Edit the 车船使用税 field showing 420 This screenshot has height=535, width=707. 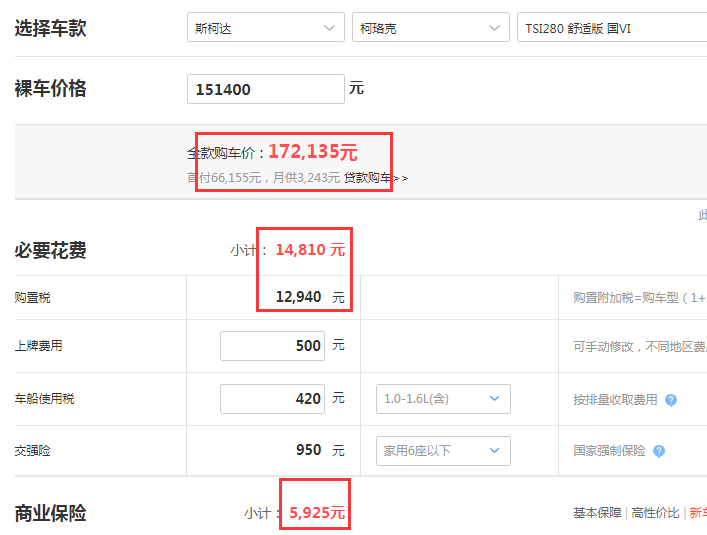[x=272, y=398]
